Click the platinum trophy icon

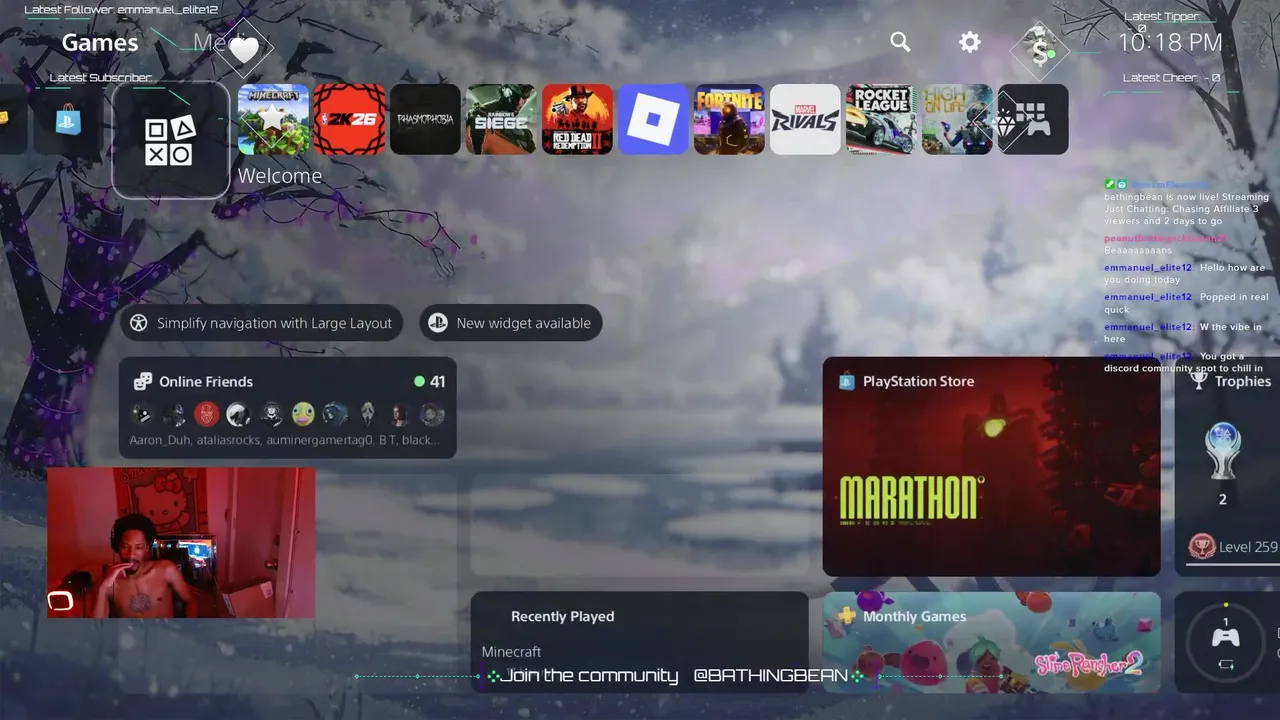[1222, 451]
